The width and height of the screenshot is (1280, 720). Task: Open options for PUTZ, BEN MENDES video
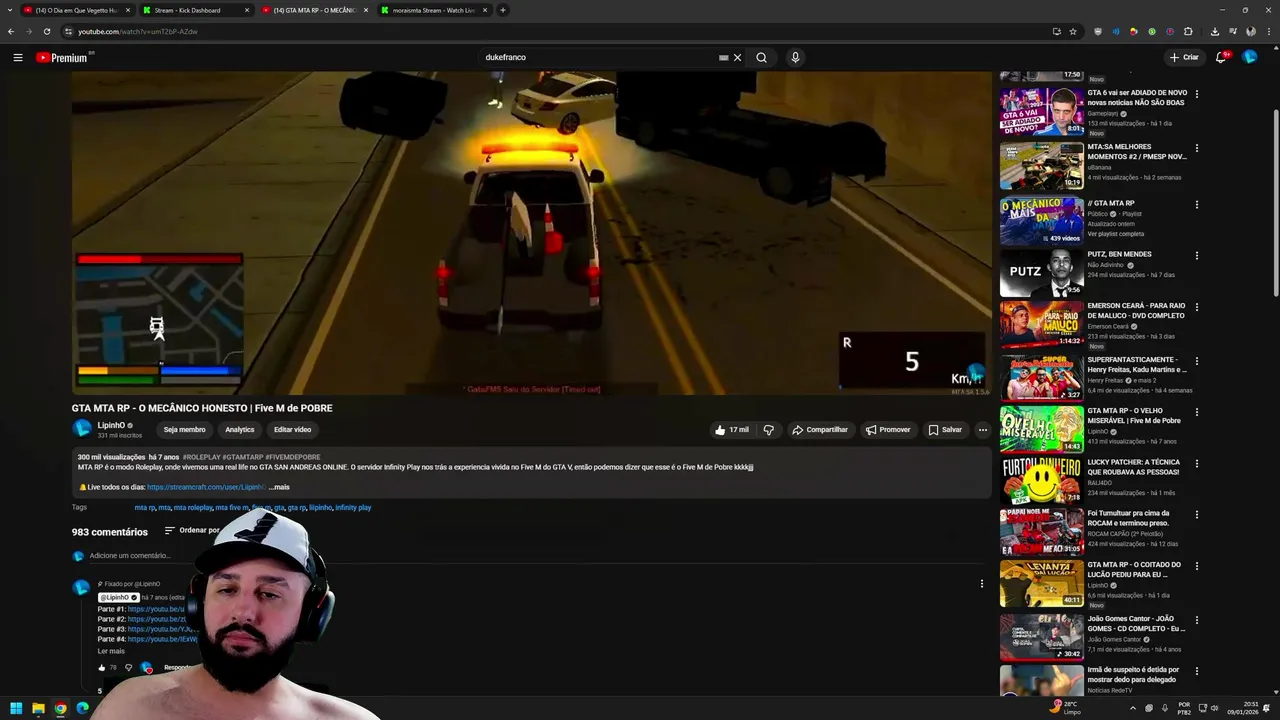[x=1197, y=256]
